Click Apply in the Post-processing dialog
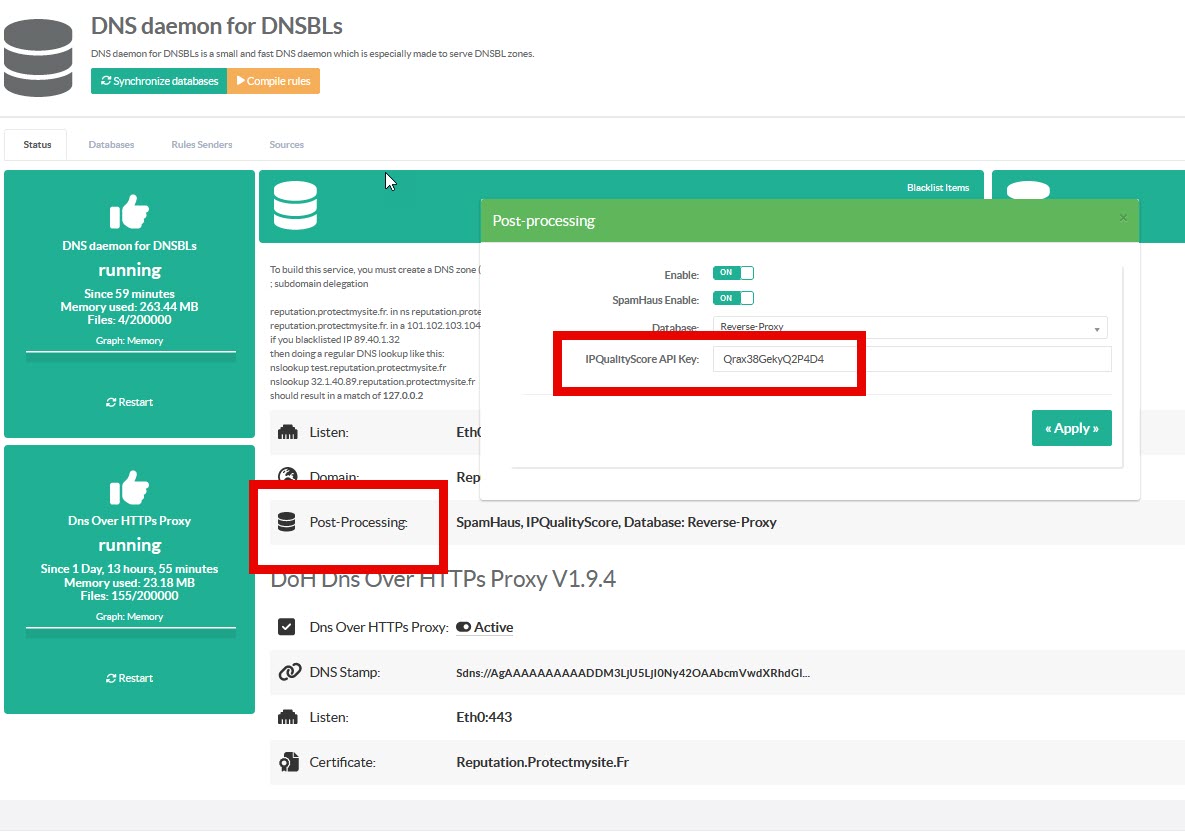 pyautogui.click(x=1071, y=428)
